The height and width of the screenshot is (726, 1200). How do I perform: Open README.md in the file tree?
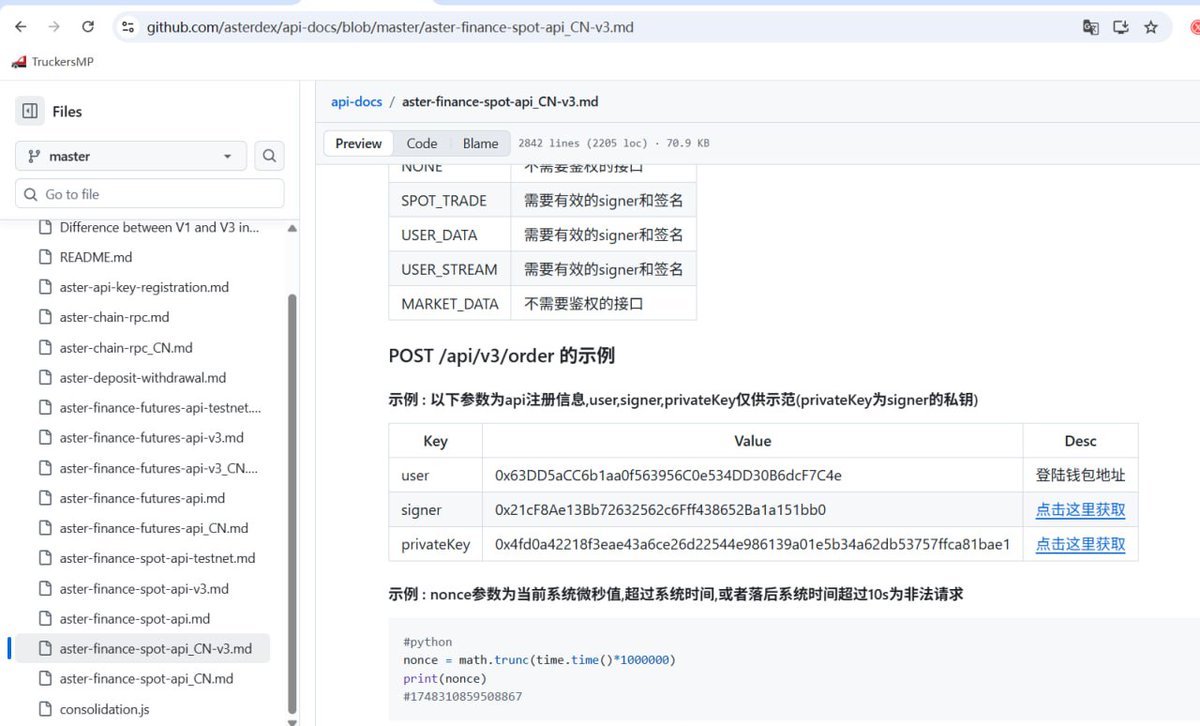pos(96,257)
